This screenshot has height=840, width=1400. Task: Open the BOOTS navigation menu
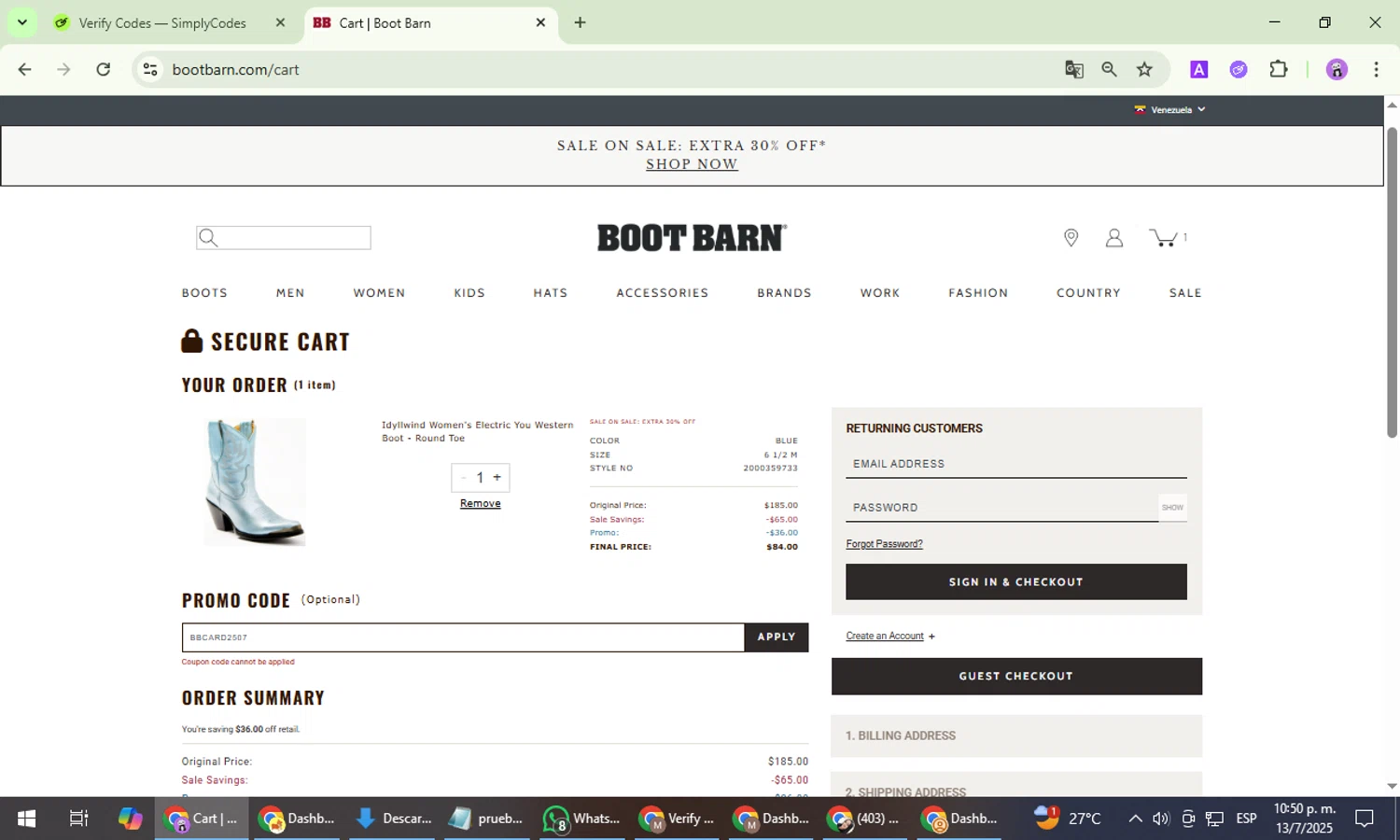point(204,293)
